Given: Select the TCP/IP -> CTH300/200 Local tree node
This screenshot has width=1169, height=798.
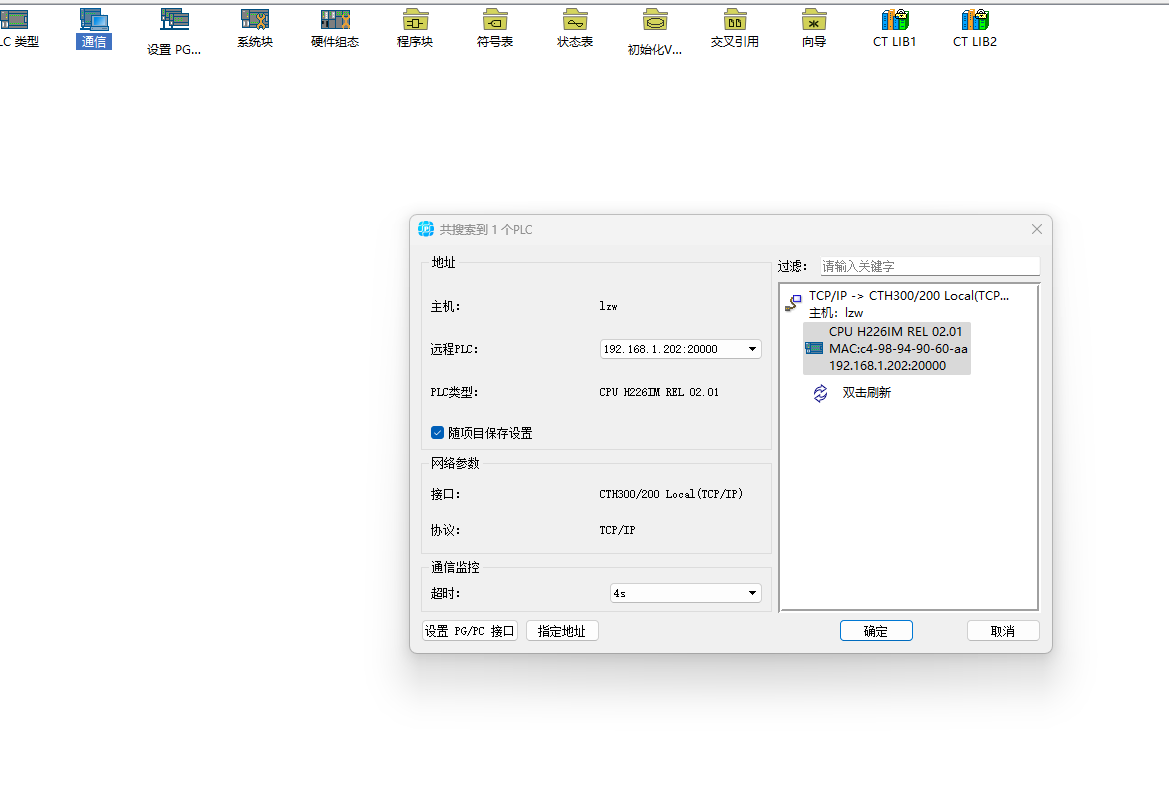Looking at the screenshot, I should [x=909, y=296].
